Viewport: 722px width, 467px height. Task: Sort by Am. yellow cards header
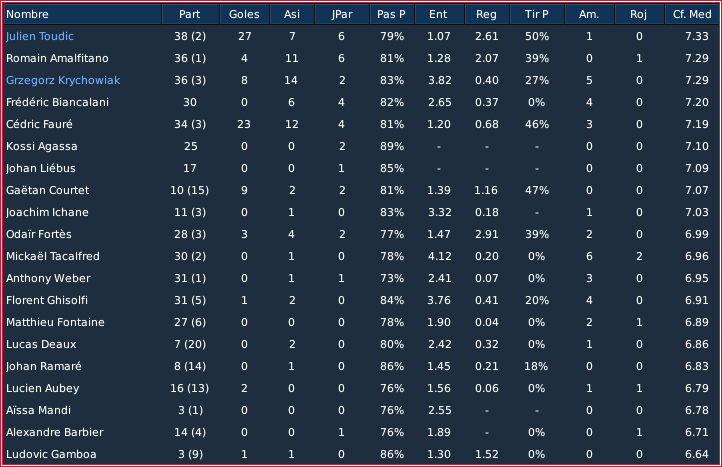[589, 14]
